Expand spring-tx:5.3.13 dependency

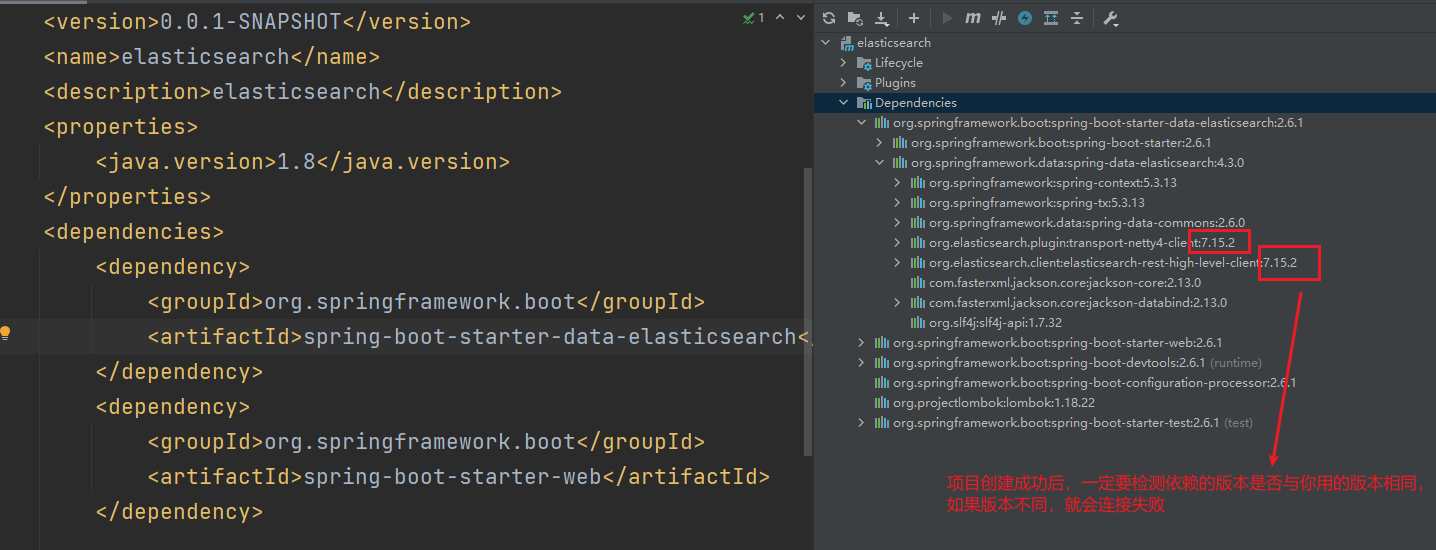897,203
